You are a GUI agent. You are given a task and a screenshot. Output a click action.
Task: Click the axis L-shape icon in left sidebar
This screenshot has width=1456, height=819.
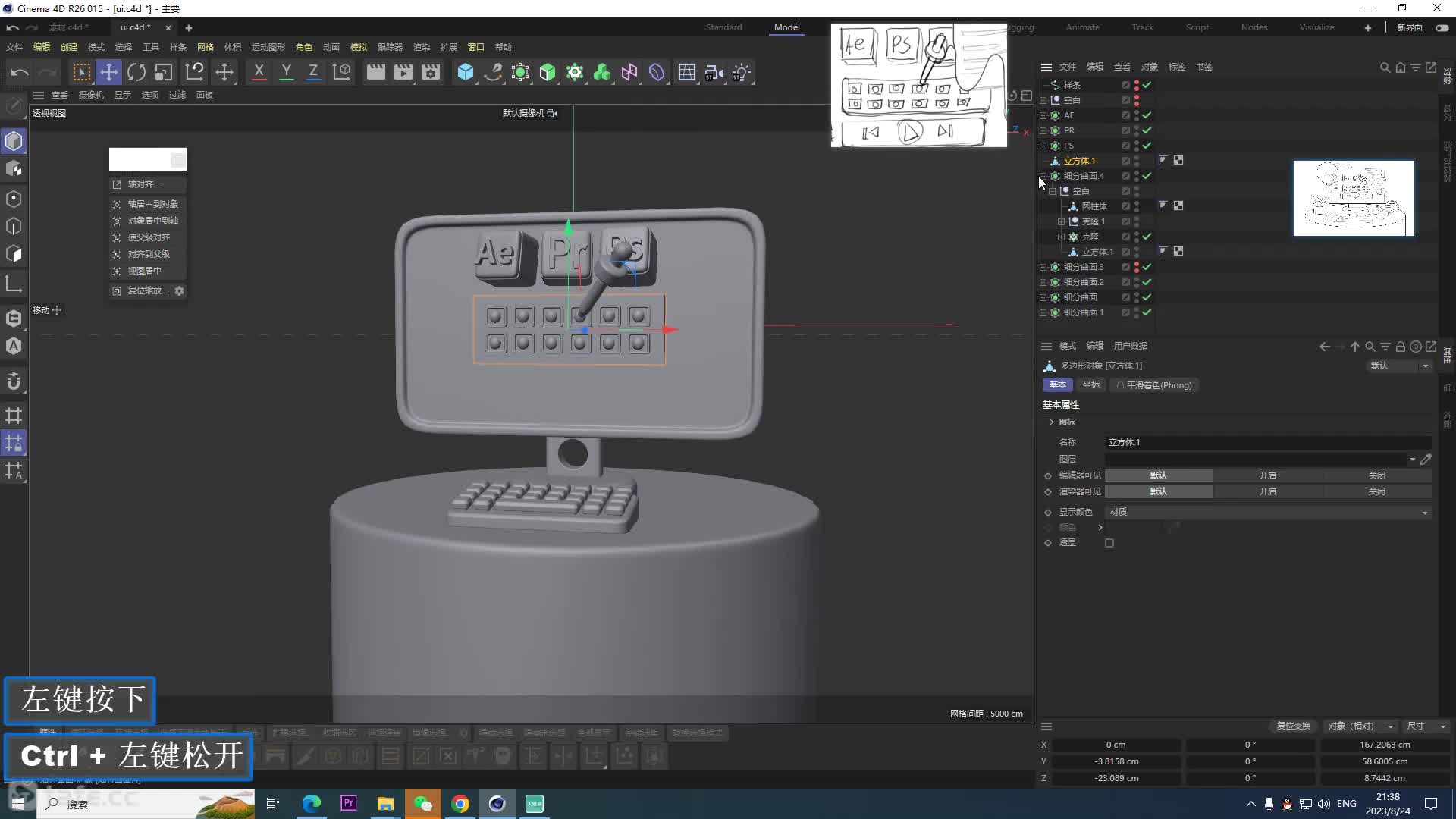[14, 284]
